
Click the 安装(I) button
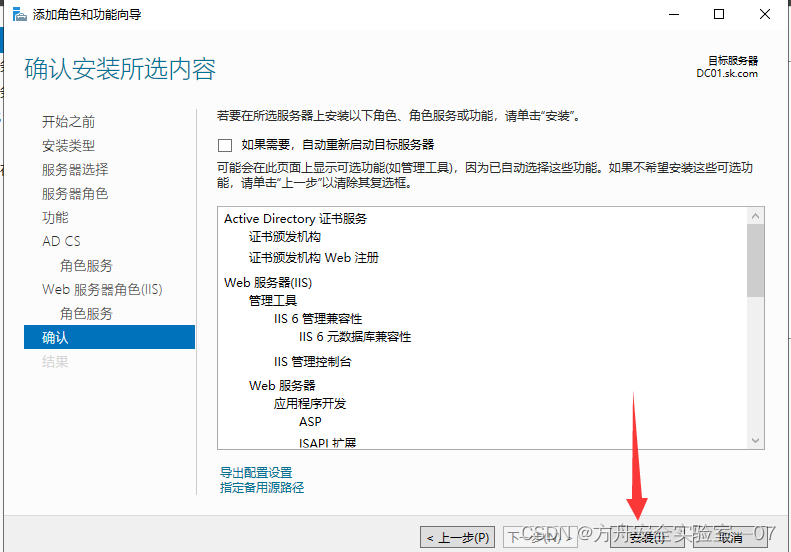pyautogui.click(x=647, y=537)
